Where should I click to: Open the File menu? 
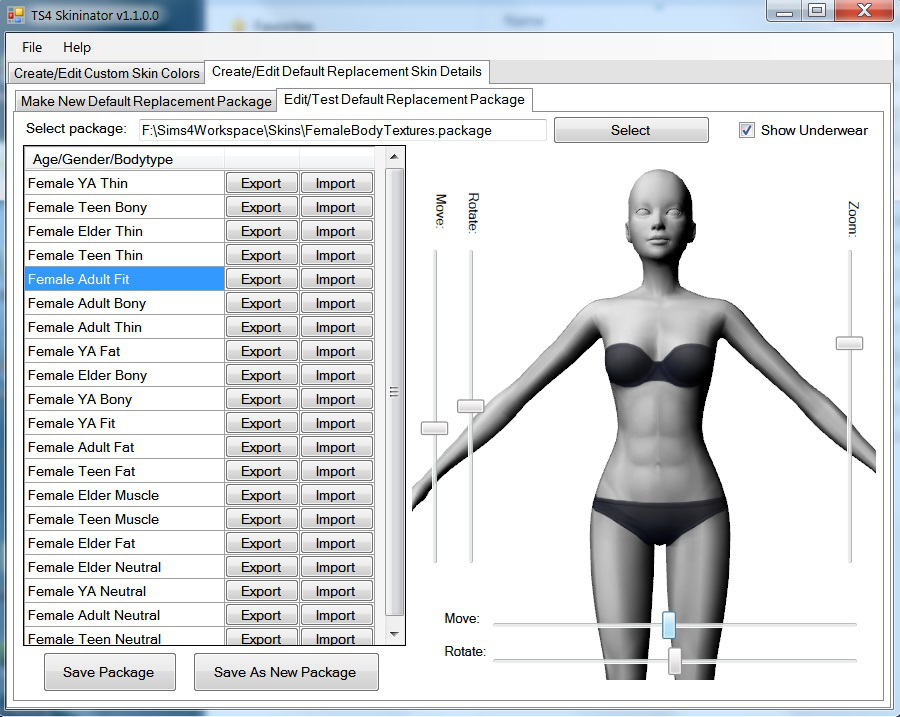[x=32, y=47]
